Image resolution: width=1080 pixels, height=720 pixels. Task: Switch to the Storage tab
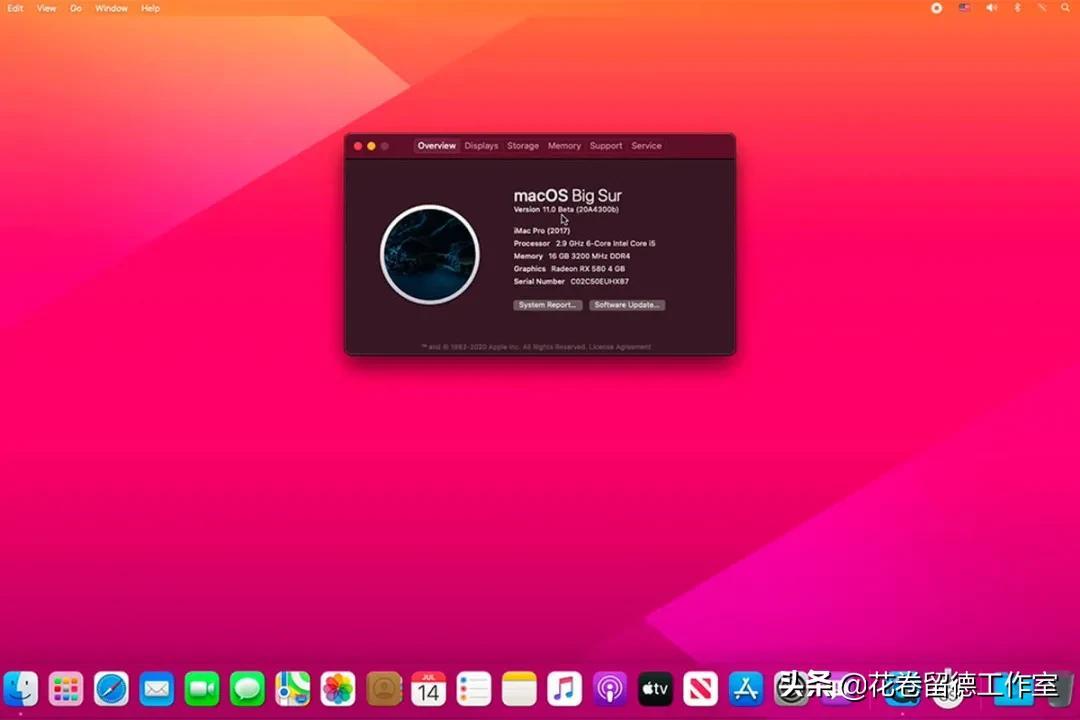coord(523,146)
